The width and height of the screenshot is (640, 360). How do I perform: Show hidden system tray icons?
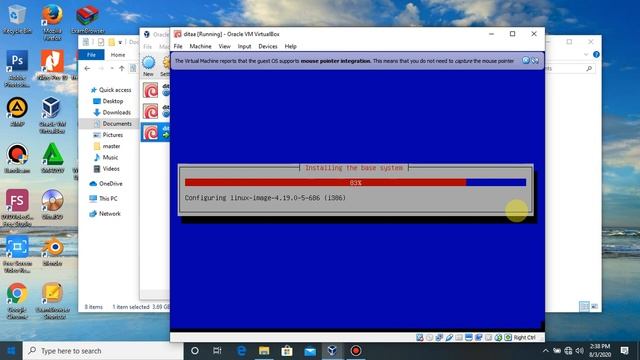click(x=546, y=351)
